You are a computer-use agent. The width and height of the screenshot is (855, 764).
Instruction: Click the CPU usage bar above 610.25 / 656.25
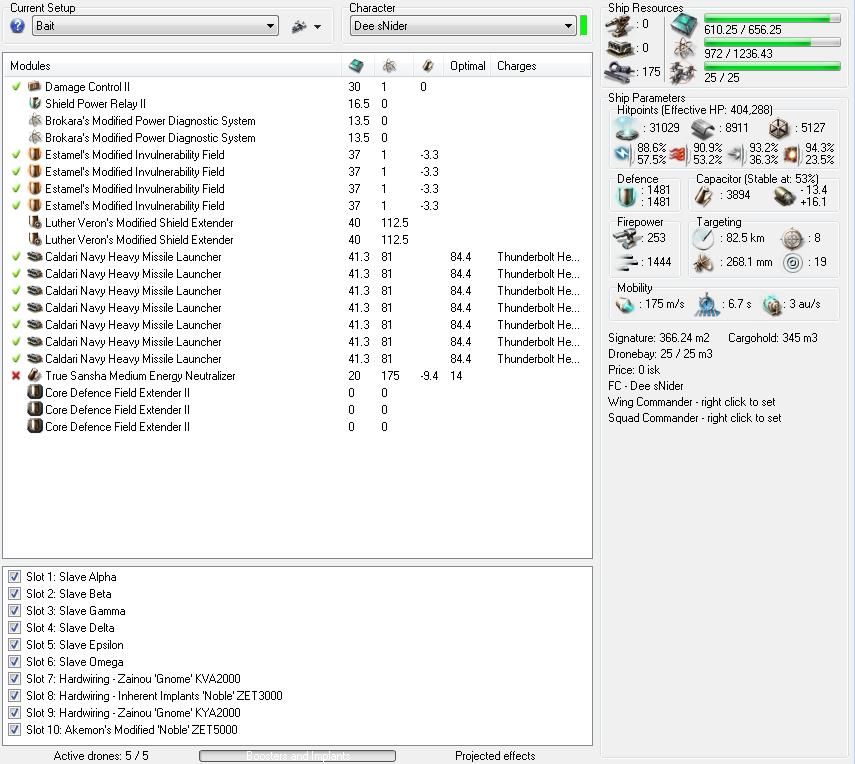pyautogui.click(x=772, y=19)
